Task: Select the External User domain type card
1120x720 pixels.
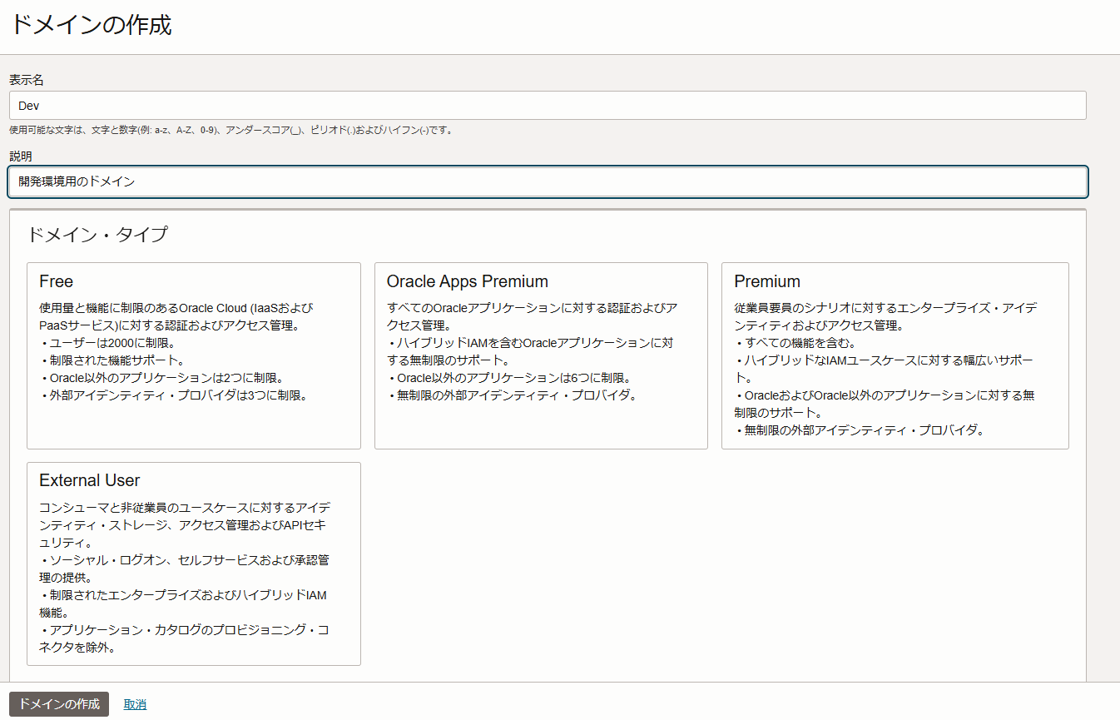Action: pos(194,564)
